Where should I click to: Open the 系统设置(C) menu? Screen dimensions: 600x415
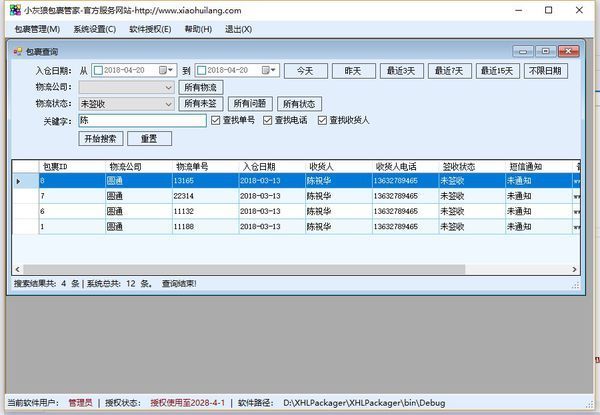click(x=95, y=29)
